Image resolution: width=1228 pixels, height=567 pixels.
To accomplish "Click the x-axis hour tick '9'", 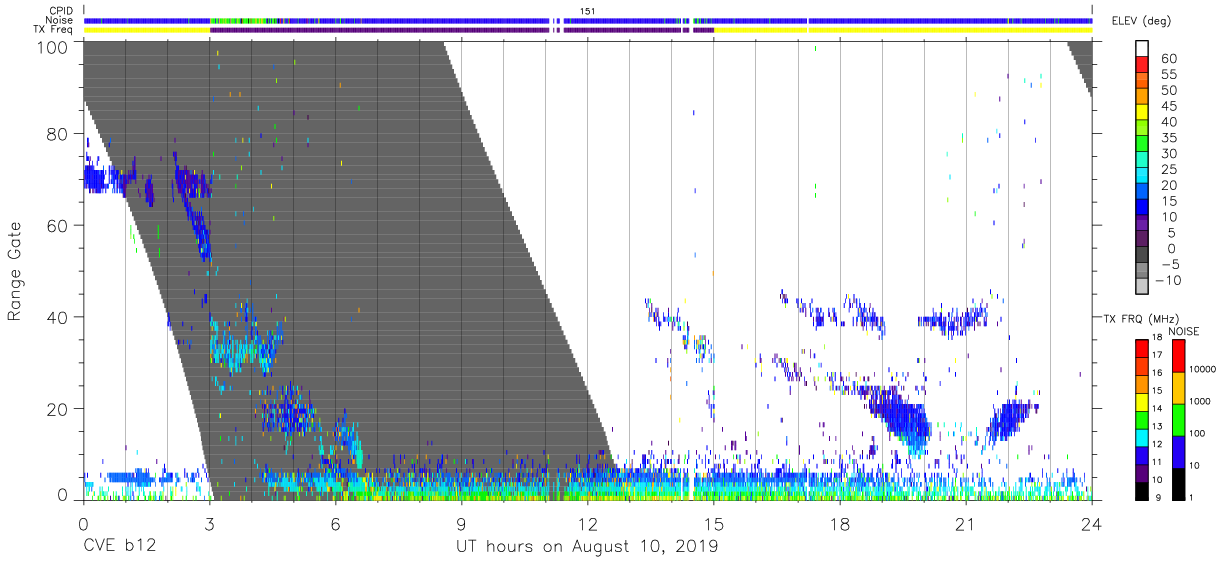I will point(461,524).
